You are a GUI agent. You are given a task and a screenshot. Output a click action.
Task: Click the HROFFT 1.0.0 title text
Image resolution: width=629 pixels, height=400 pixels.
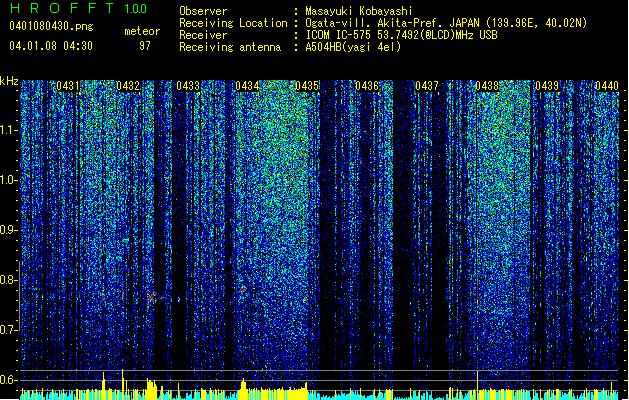[x=79, y=8]
